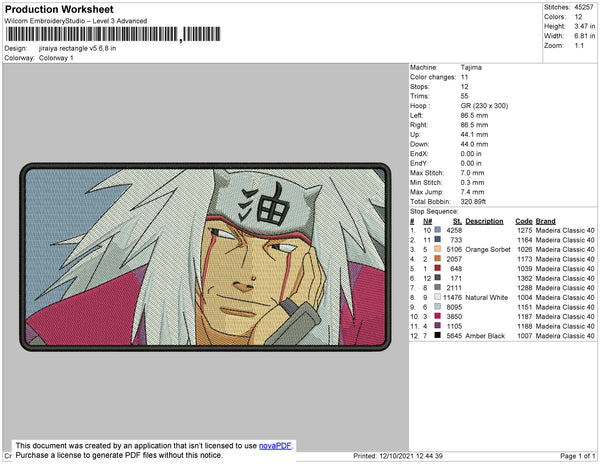Click the 'Page 1 of 1' footer text
600x464 pixels.
point(578,456)
